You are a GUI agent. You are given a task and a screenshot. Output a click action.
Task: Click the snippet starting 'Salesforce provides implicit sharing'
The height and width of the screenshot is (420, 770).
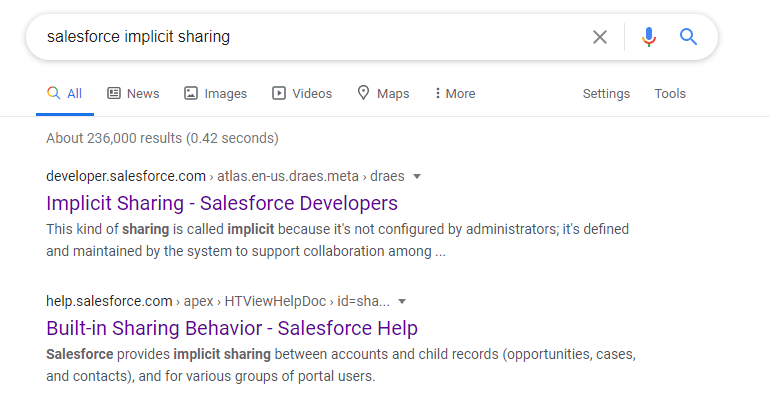[341, 365]
